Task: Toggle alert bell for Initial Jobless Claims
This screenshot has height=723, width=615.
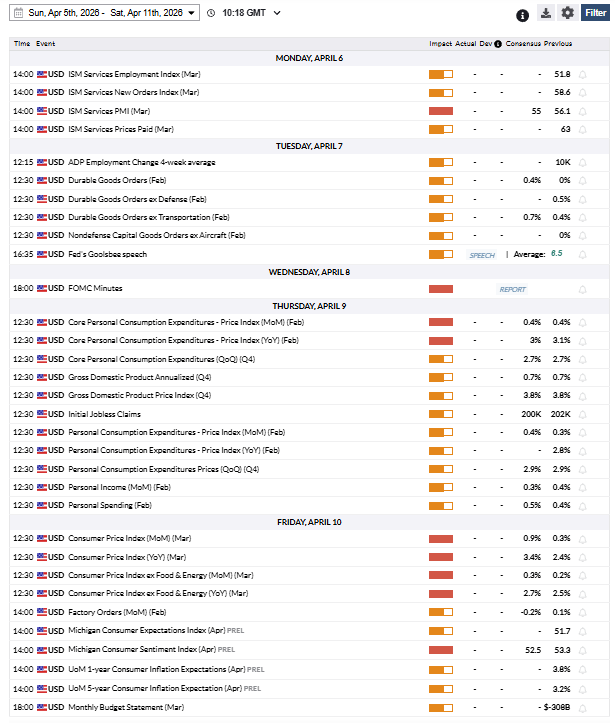Action: [583, 414]
